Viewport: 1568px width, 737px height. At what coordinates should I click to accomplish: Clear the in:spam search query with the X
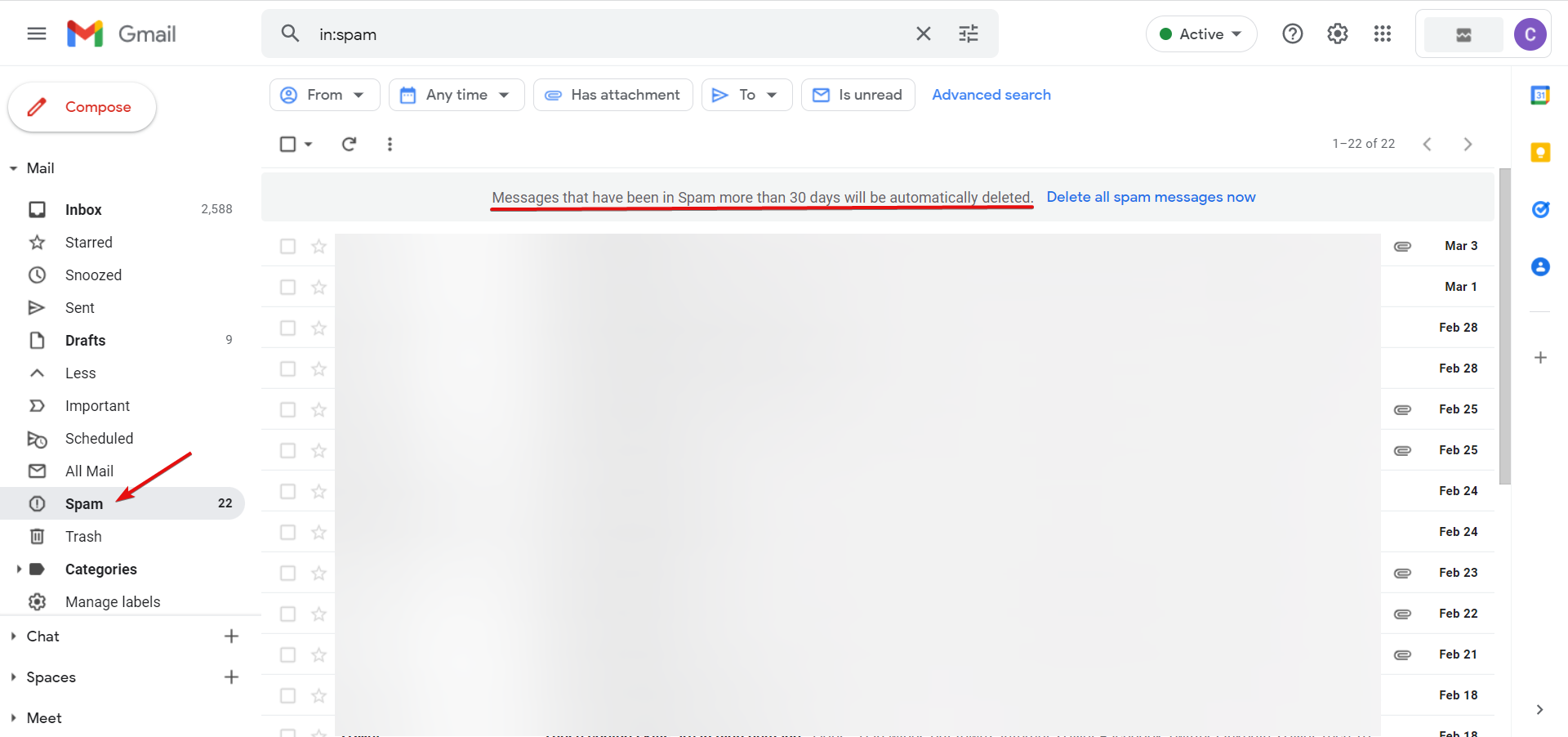pos(923,33)
